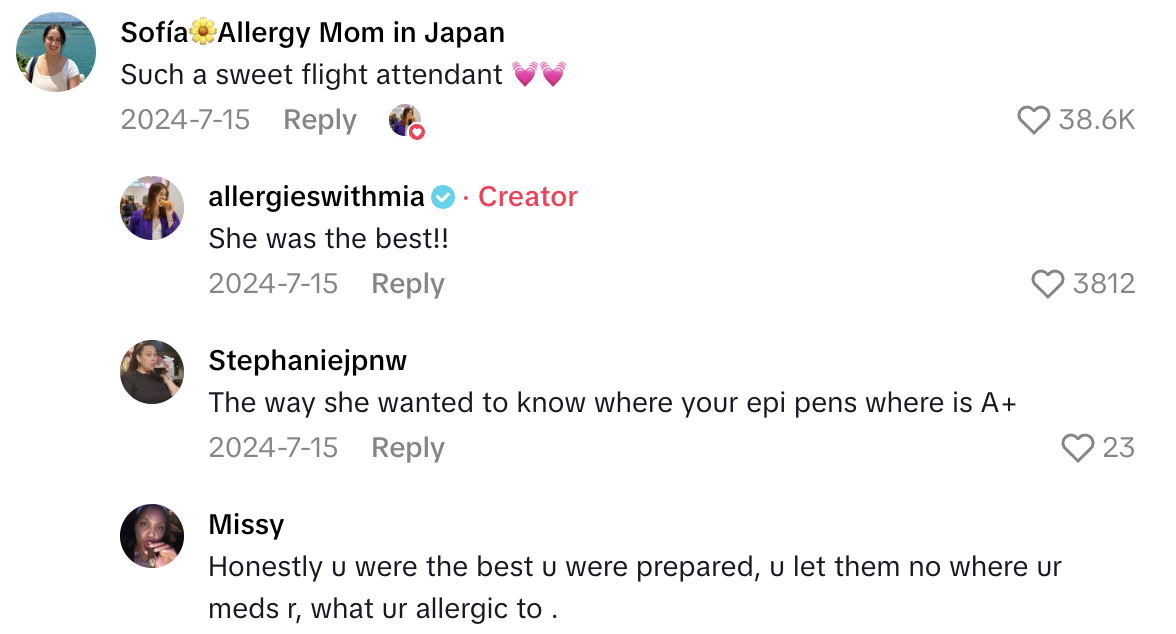The image size is (1176, 634).
Task: Click the allergieswithmia username link
Action: tap(316, 197)
